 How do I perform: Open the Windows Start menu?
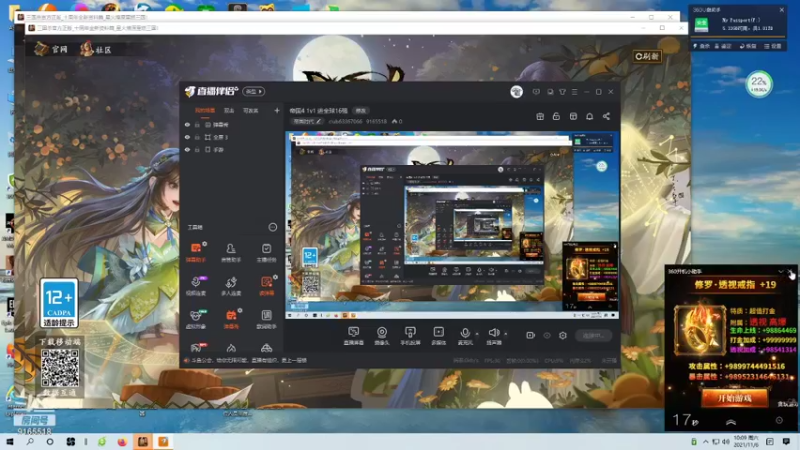[x=10, y=441]
